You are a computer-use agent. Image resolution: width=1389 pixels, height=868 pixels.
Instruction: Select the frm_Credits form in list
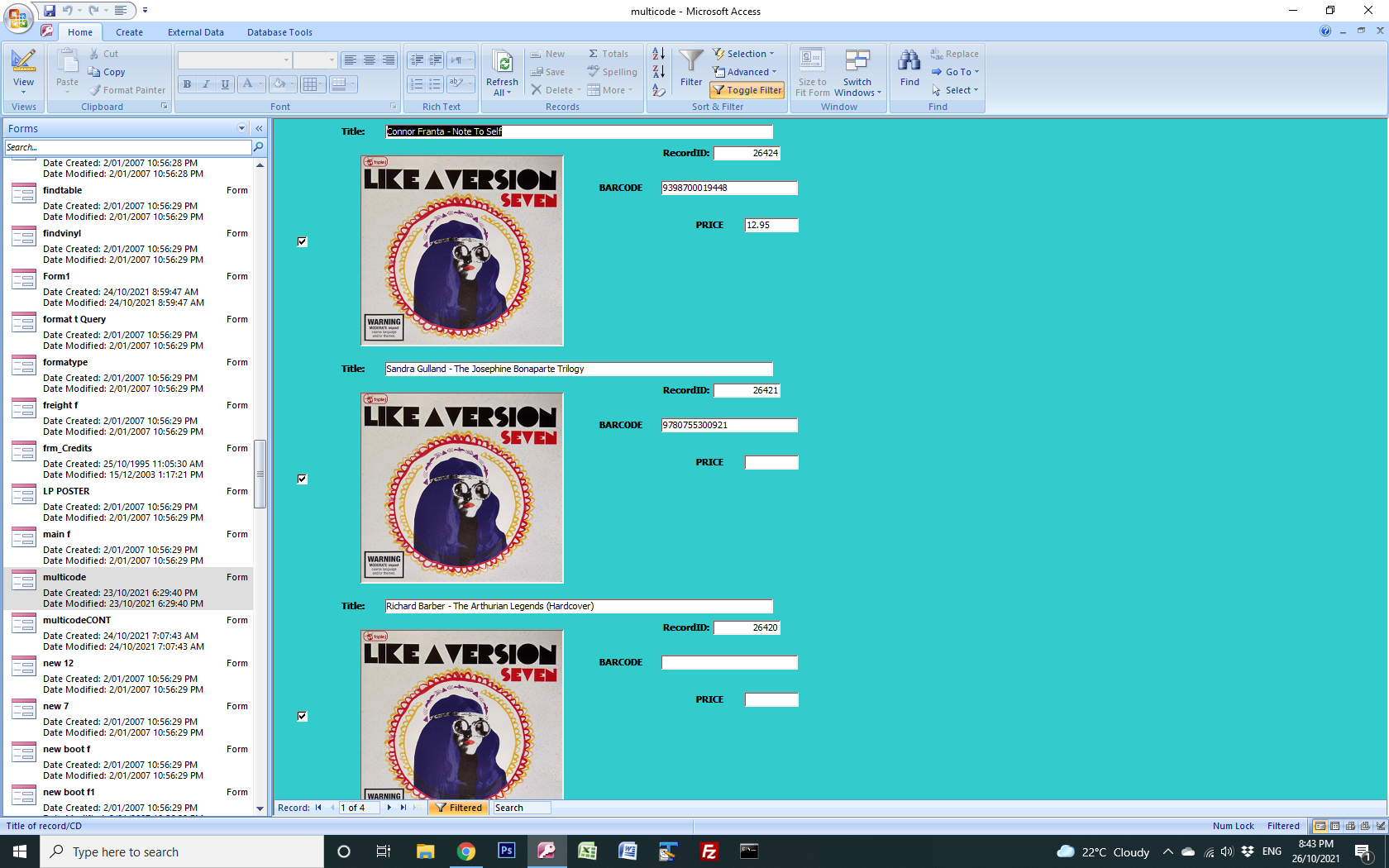pos(128,460)
